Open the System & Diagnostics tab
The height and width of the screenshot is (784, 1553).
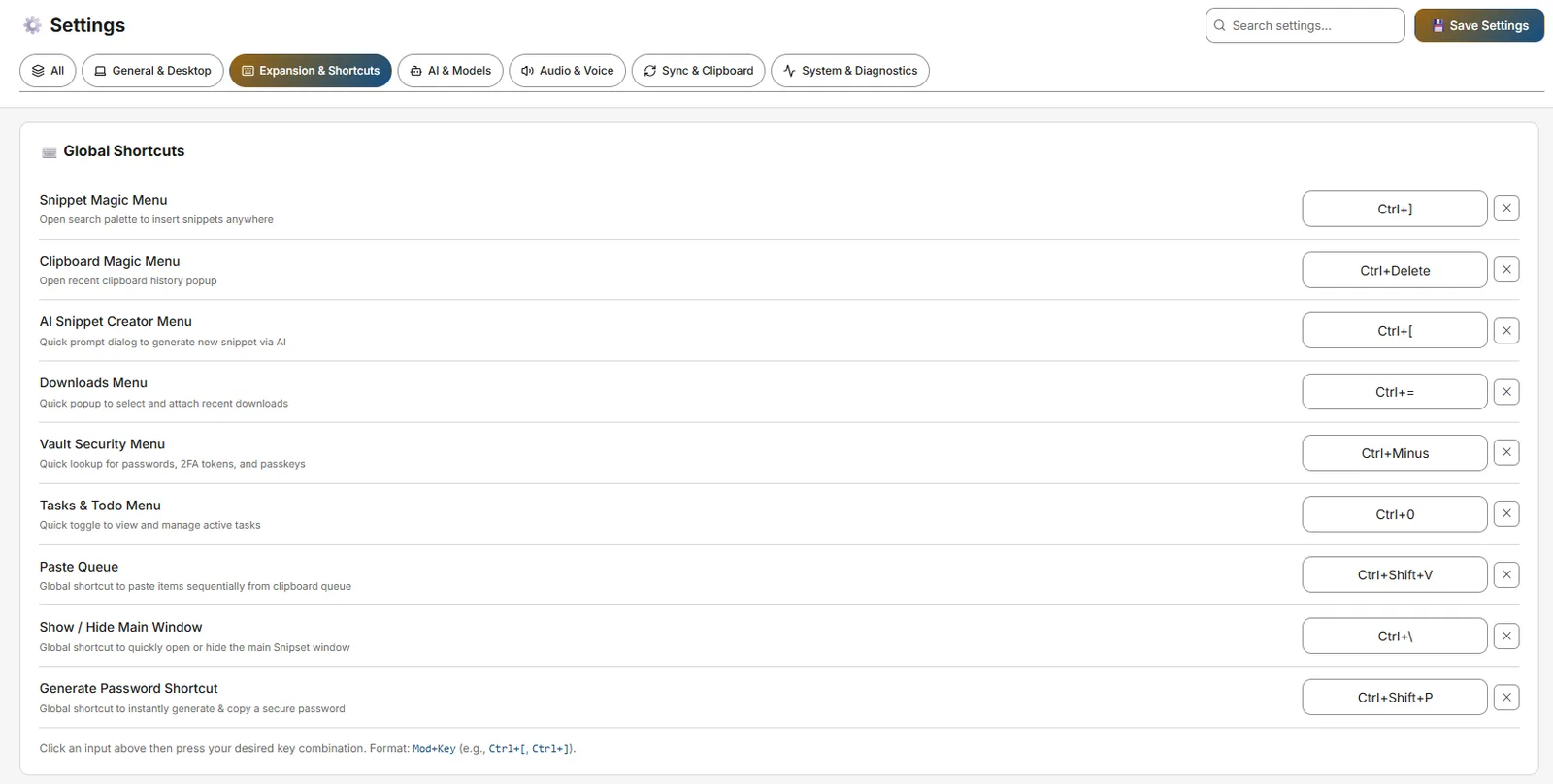point(850,71)
